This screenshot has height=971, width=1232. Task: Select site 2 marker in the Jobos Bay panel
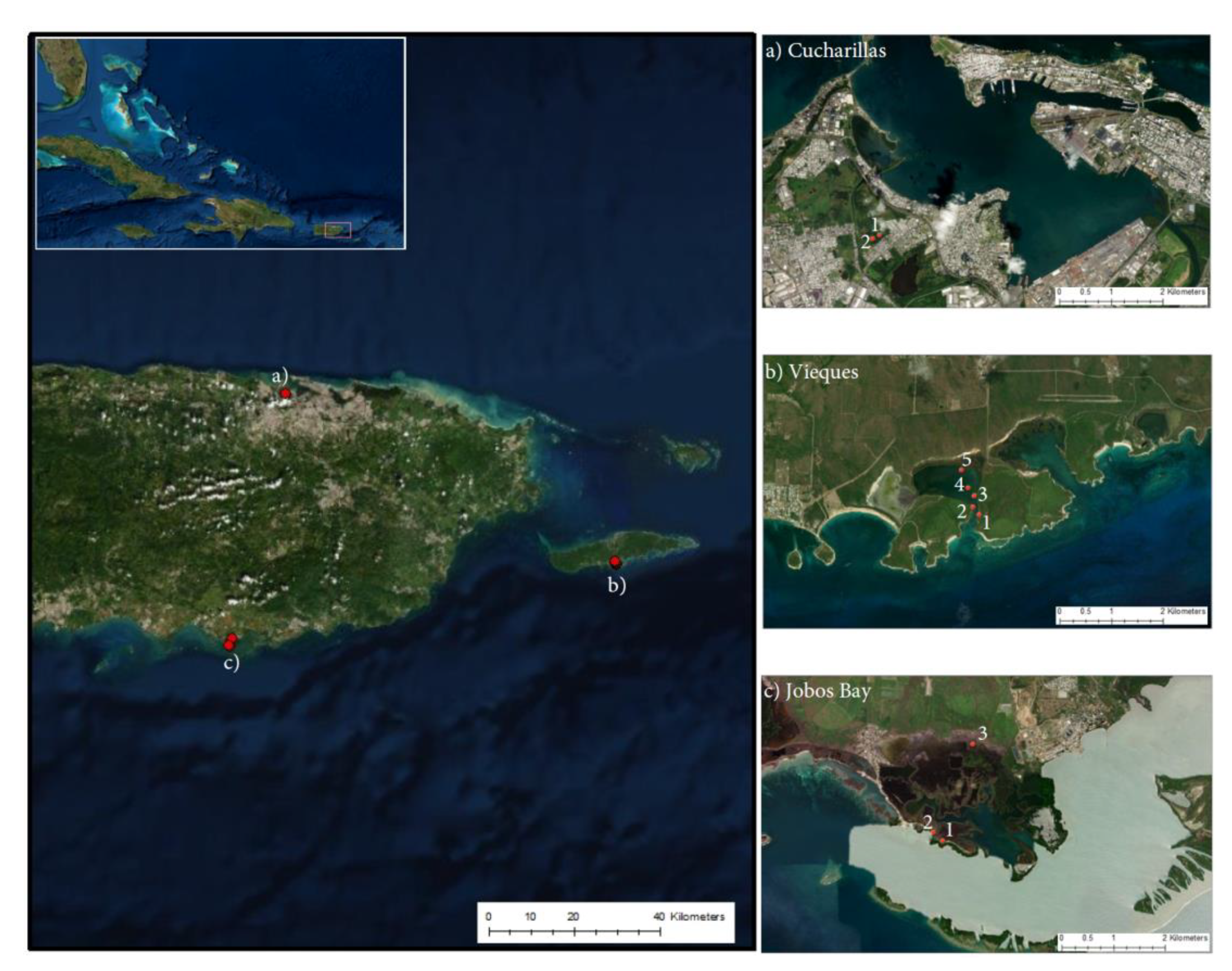point(933,832)
